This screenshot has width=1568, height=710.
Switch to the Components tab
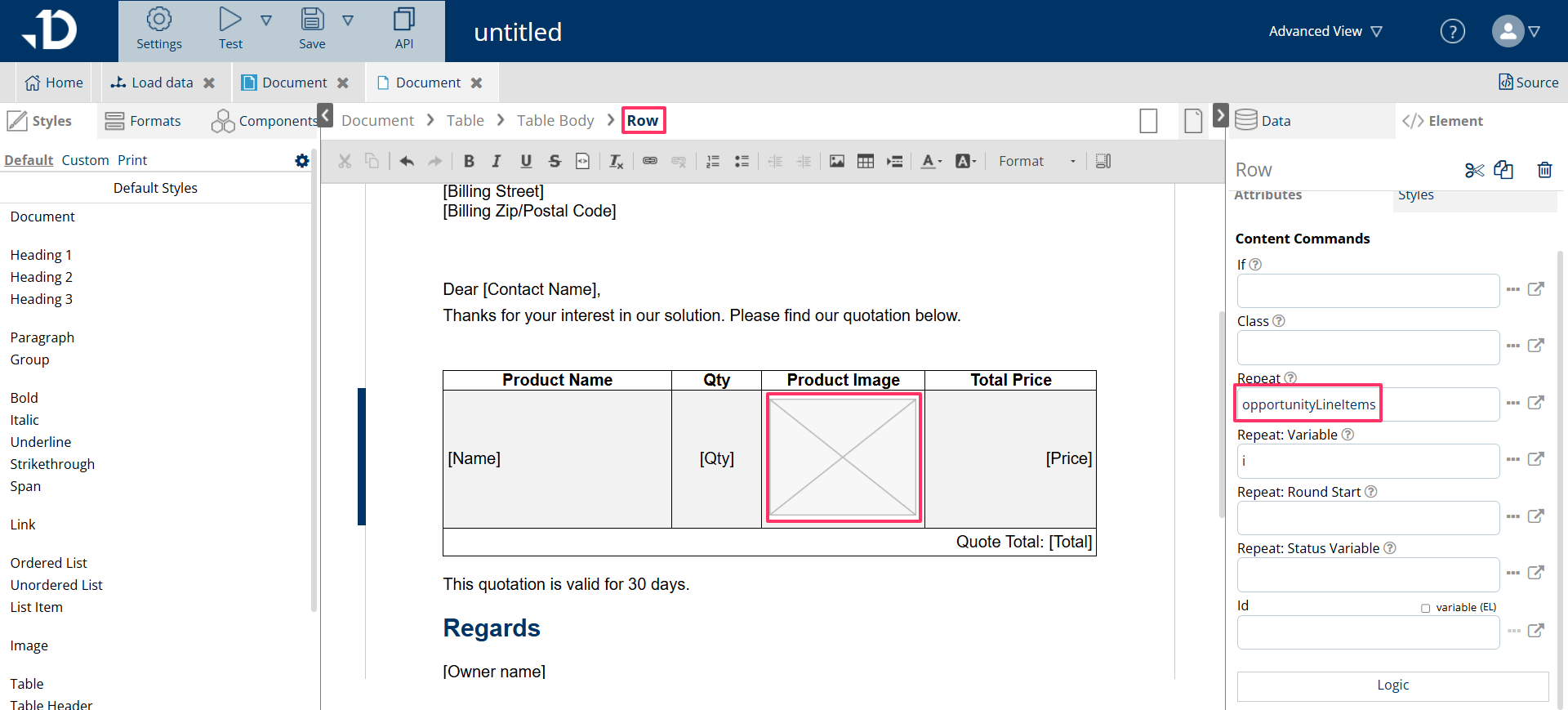pyautogui.click(x=265, y=121)
